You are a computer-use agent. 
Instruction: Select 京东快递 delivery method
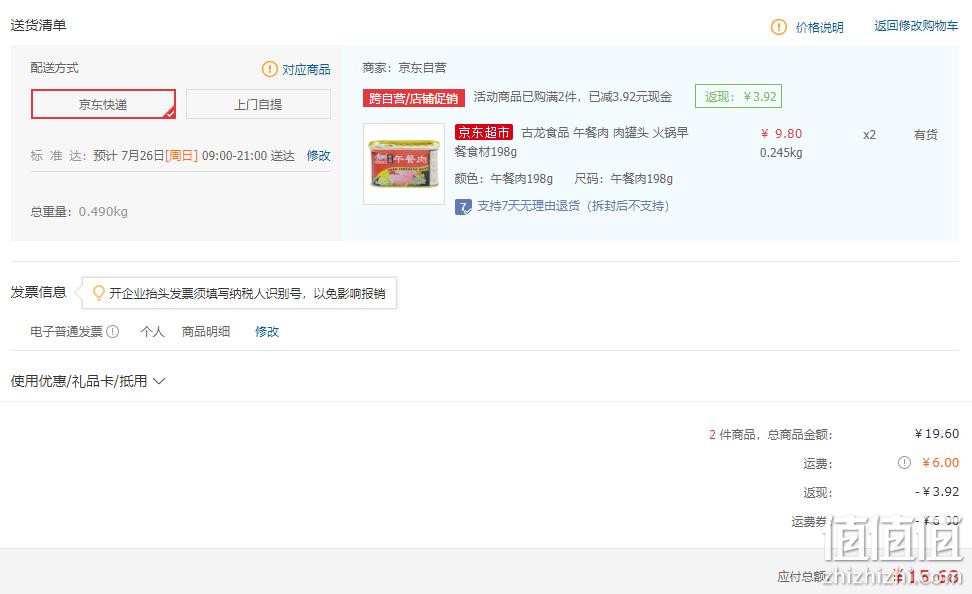[x=104, y=104]
